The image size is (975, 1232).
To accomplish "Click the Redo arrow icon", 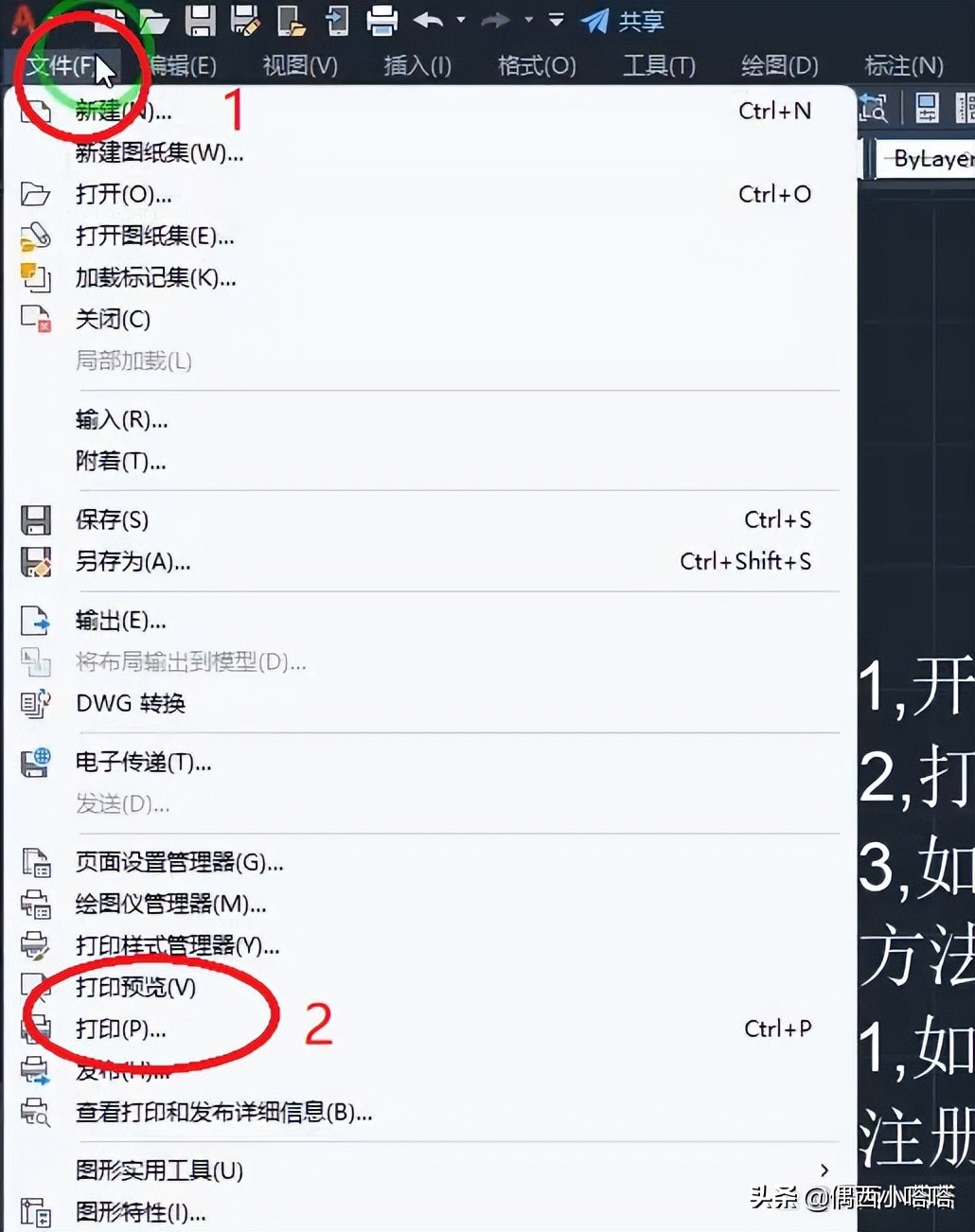I will point(496,20).
